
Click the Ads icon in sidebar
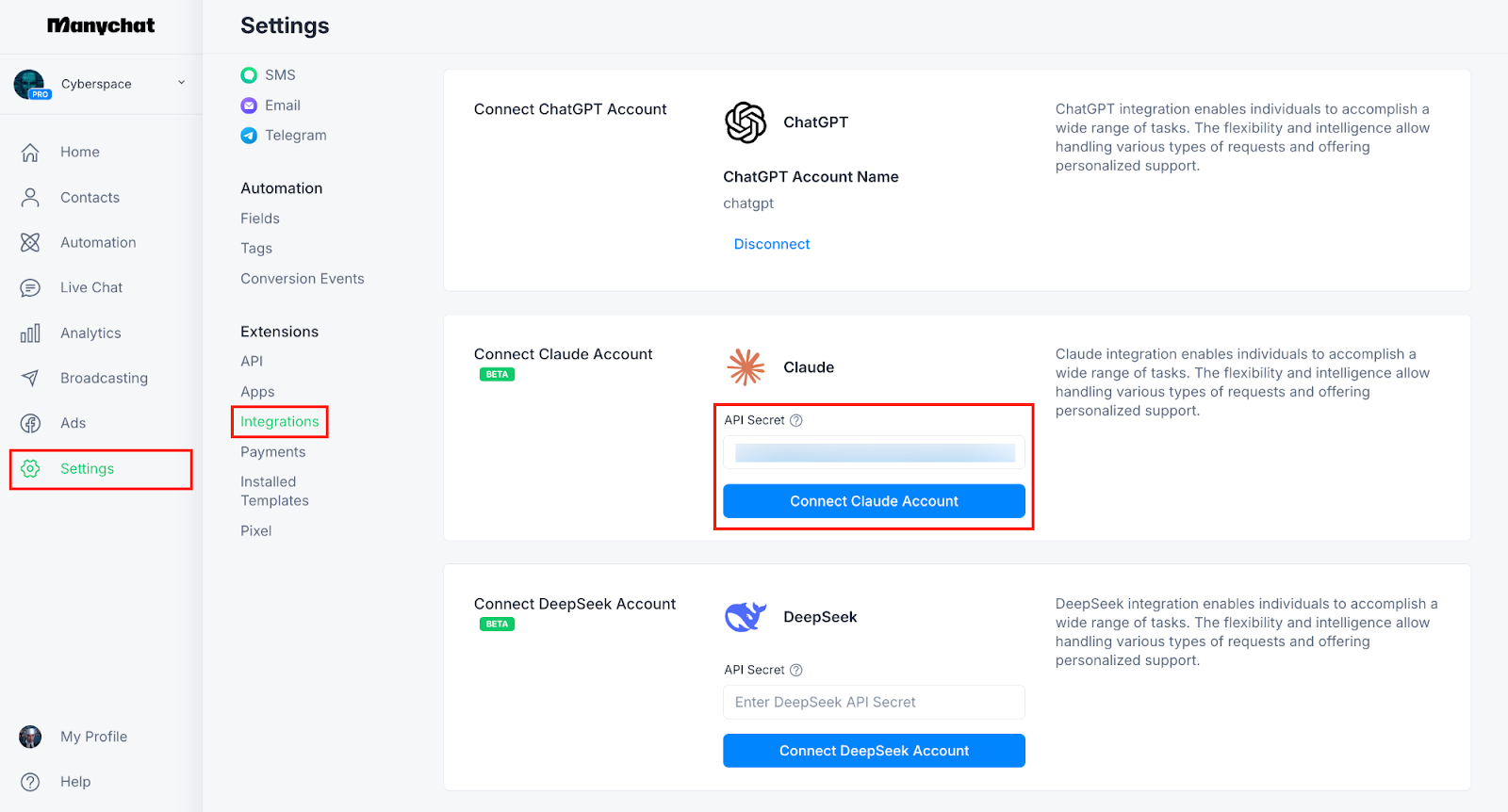(30, 423)
